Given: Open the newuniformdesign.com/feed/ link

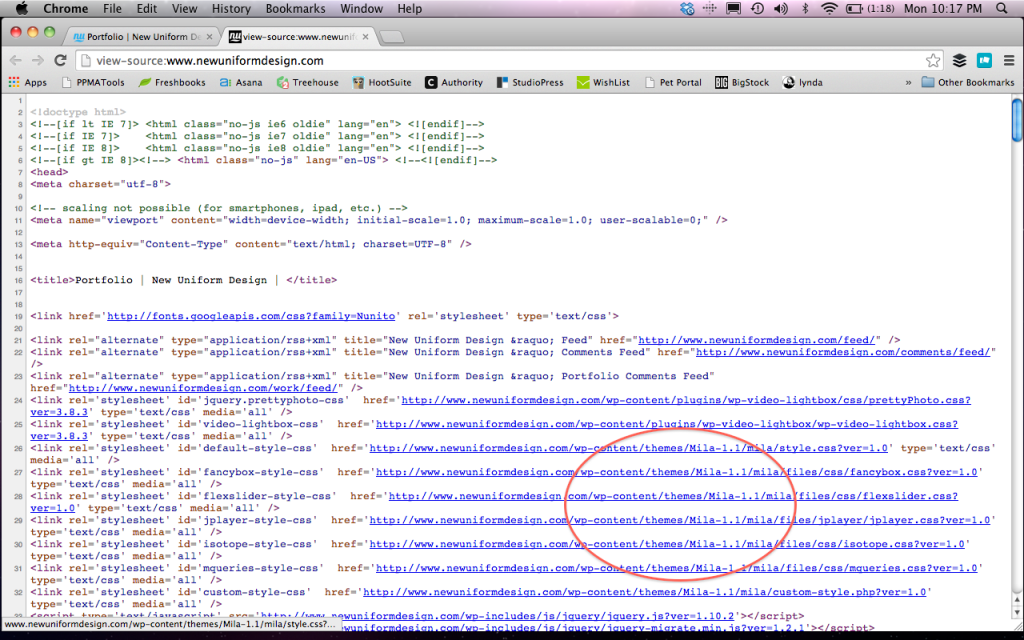Looking at the screenshot, I should [x=756, y=340].
